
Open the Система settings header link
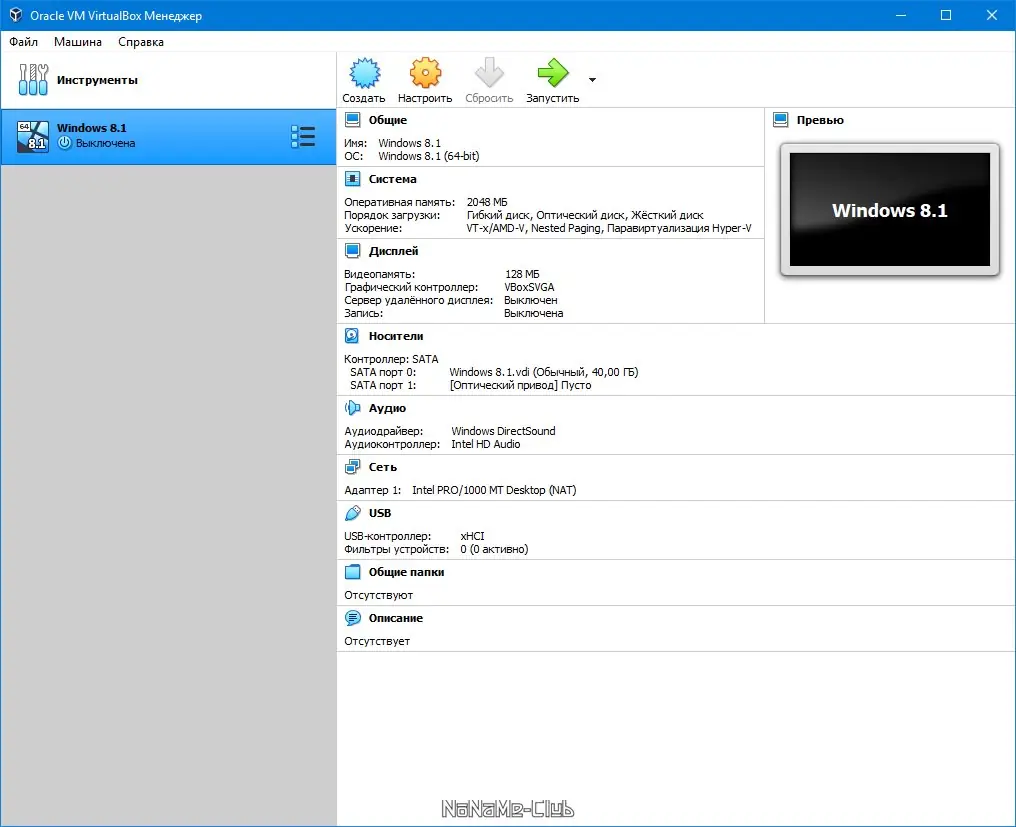(x=393, y=179)
